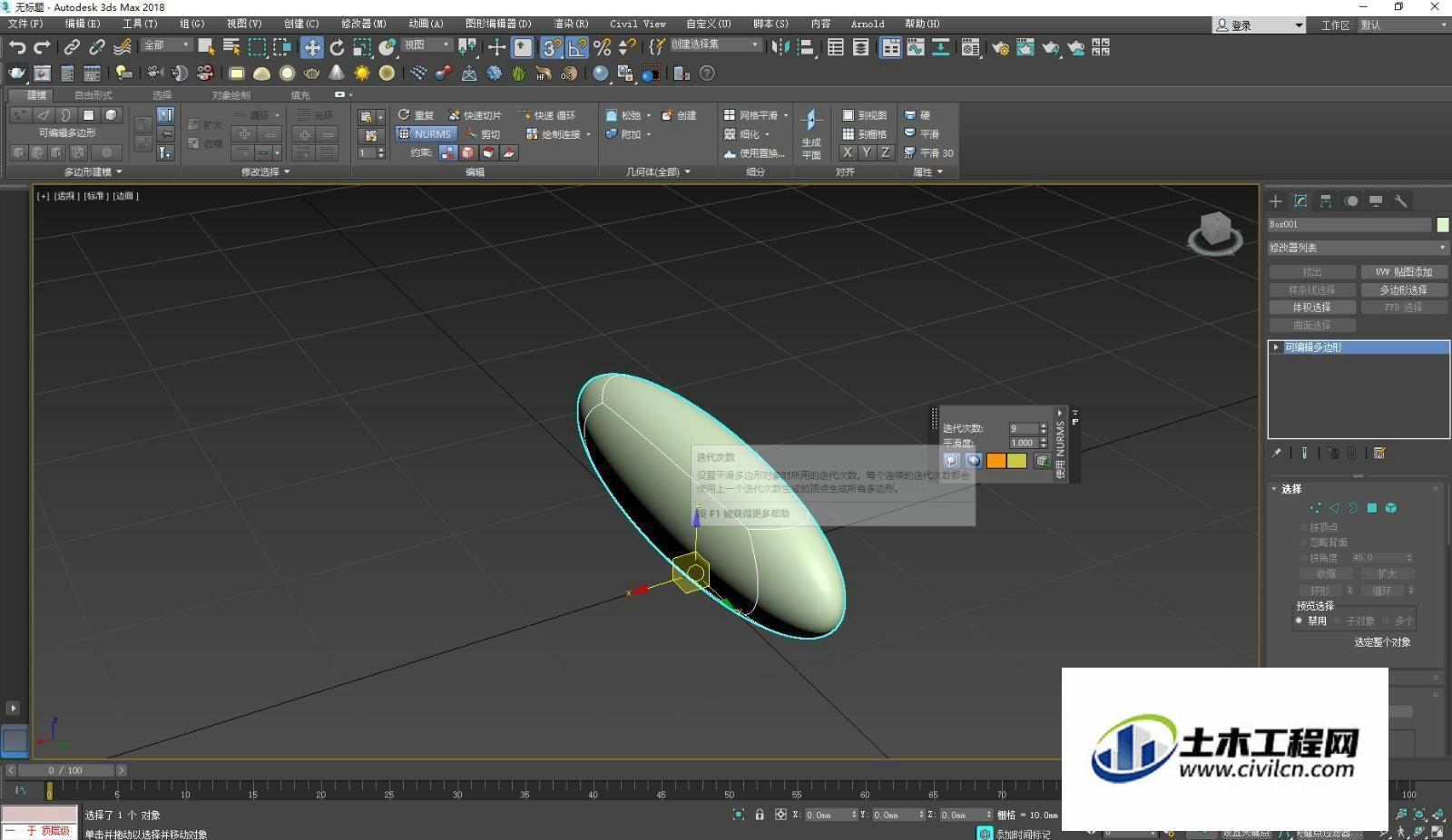The height and width of the screenshot is (840, 1452).
Task: Click the Vol. Select button
Action: (x=1312, y=308)
